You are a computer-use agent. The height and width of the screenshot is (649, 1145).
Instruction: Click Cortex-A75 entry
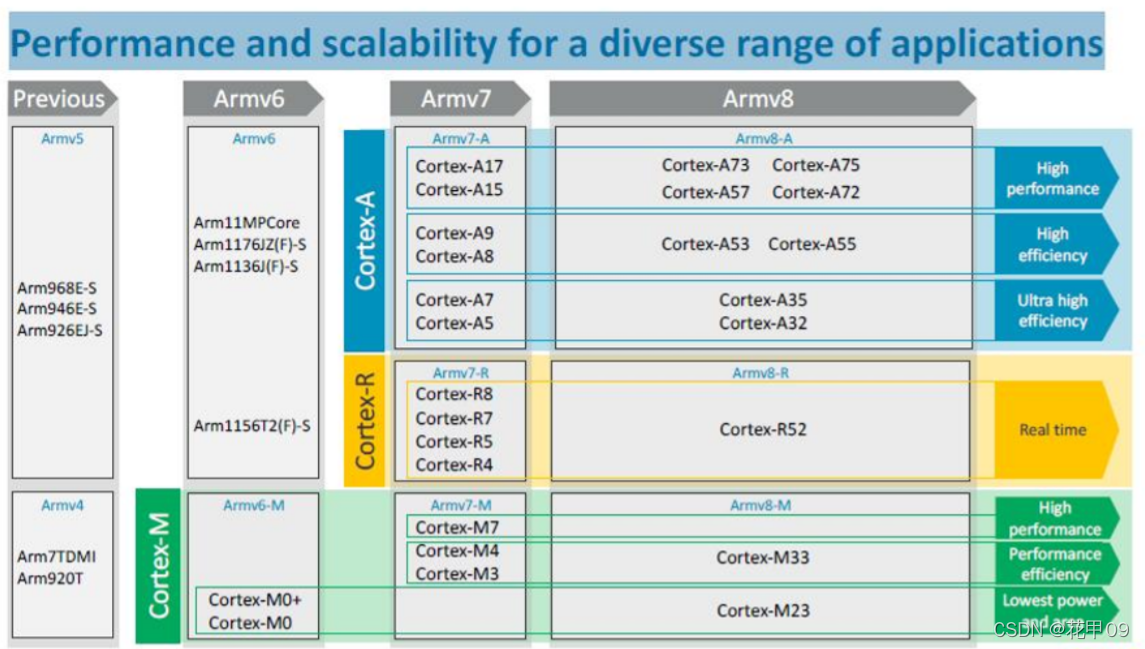point(816,166)
